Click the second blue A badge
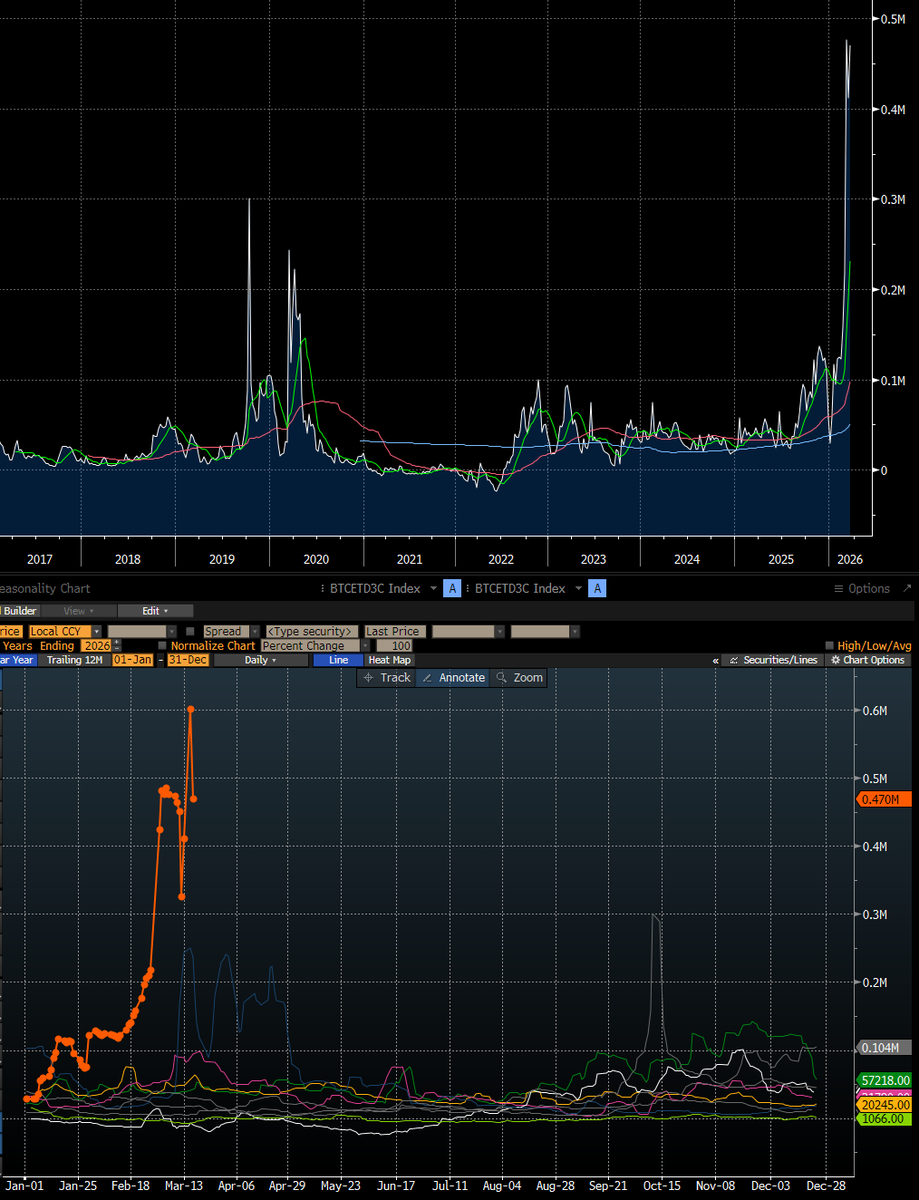This screenshot has width=919, height=1200. tap(597, 588)
